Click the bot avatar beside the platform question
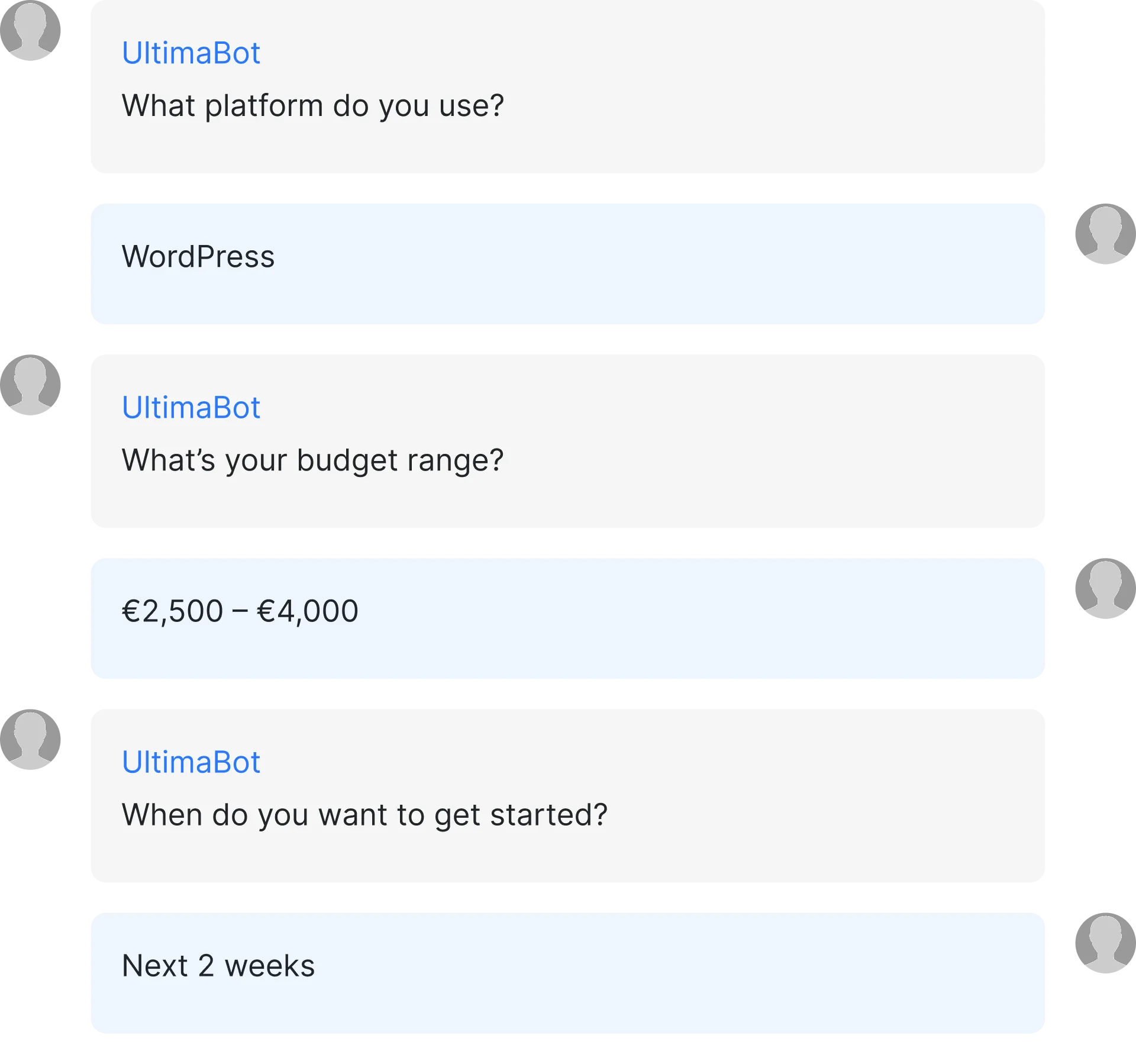Viewport: 1136px width, 1064px height. point(31,31)
